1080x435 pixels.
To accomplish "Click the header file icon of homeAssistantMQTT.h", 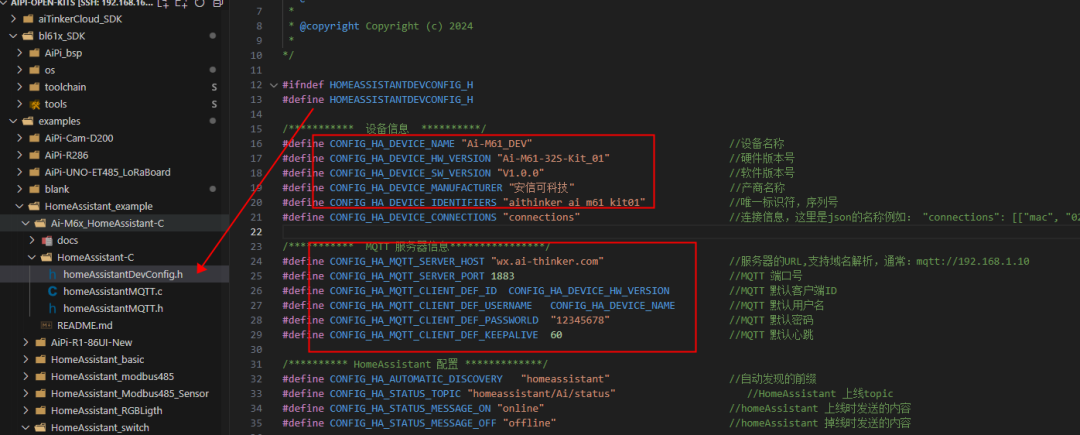I will pos(52,308).
